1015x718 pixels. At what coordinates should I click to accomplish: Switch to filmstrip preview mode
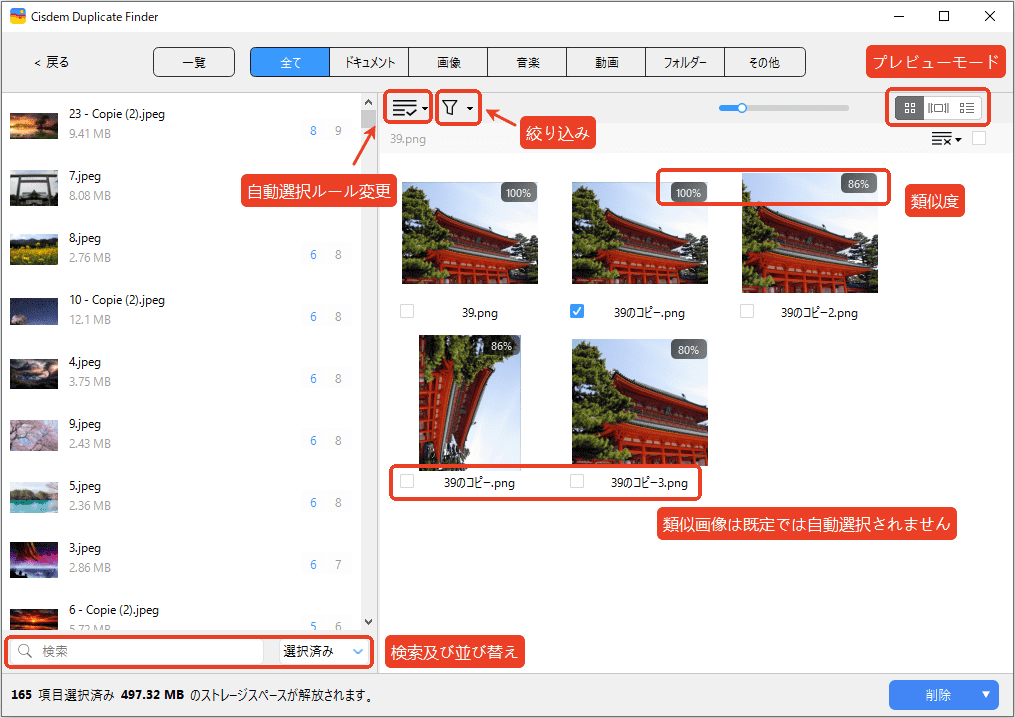tap(938, 107)
